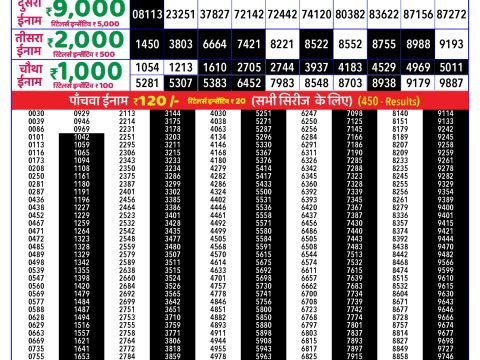Select fourth prize number 3937
The image size is (480, 360).
(x=316, y=68)
